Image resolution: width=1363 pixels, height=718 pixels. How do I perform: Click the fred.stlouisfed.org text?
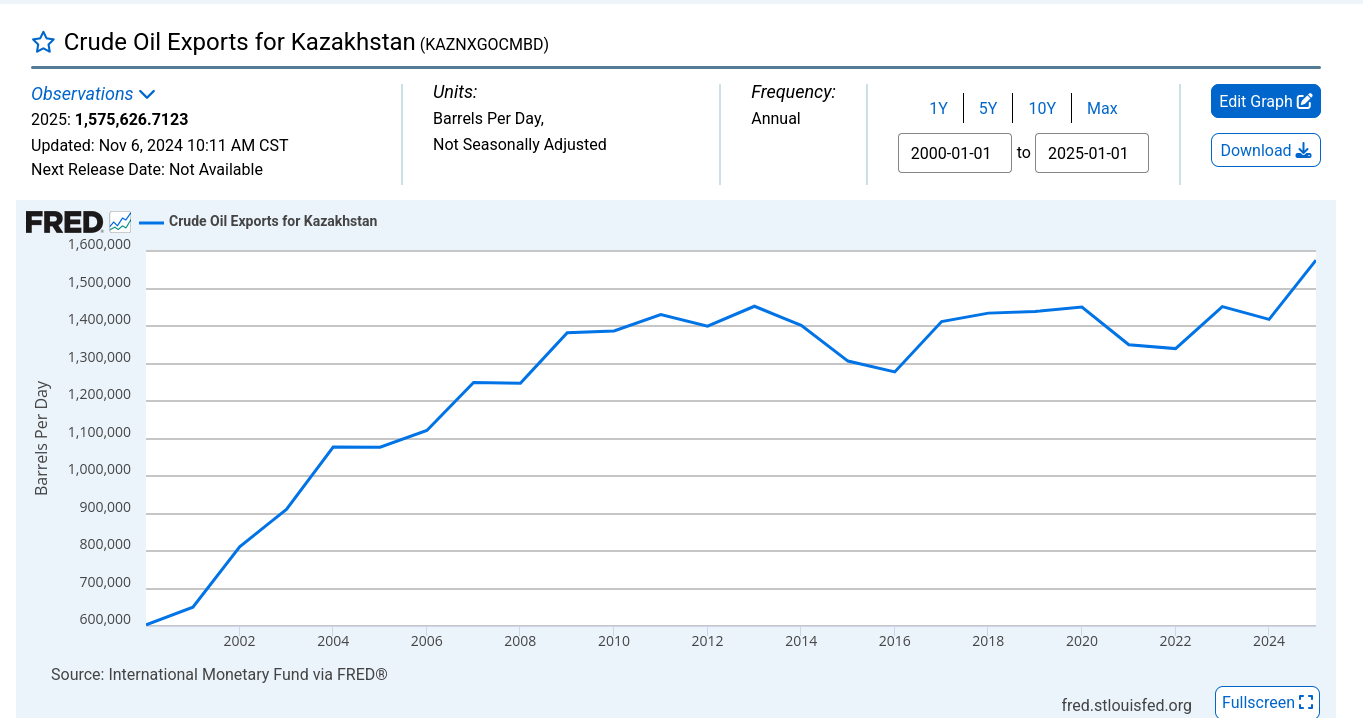point(1127,705)
